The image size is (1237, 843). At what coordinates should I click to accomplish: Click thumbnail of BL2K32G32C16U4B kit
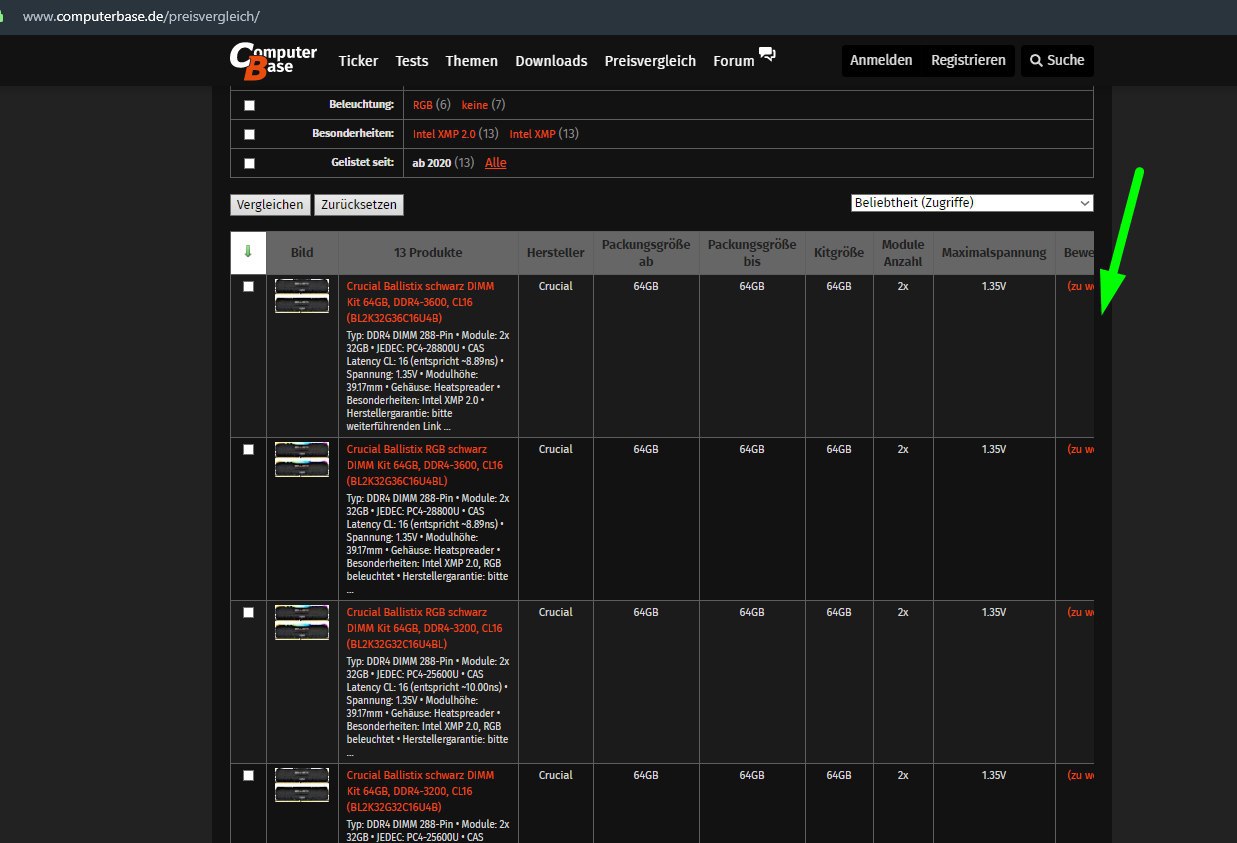(302, 785)
